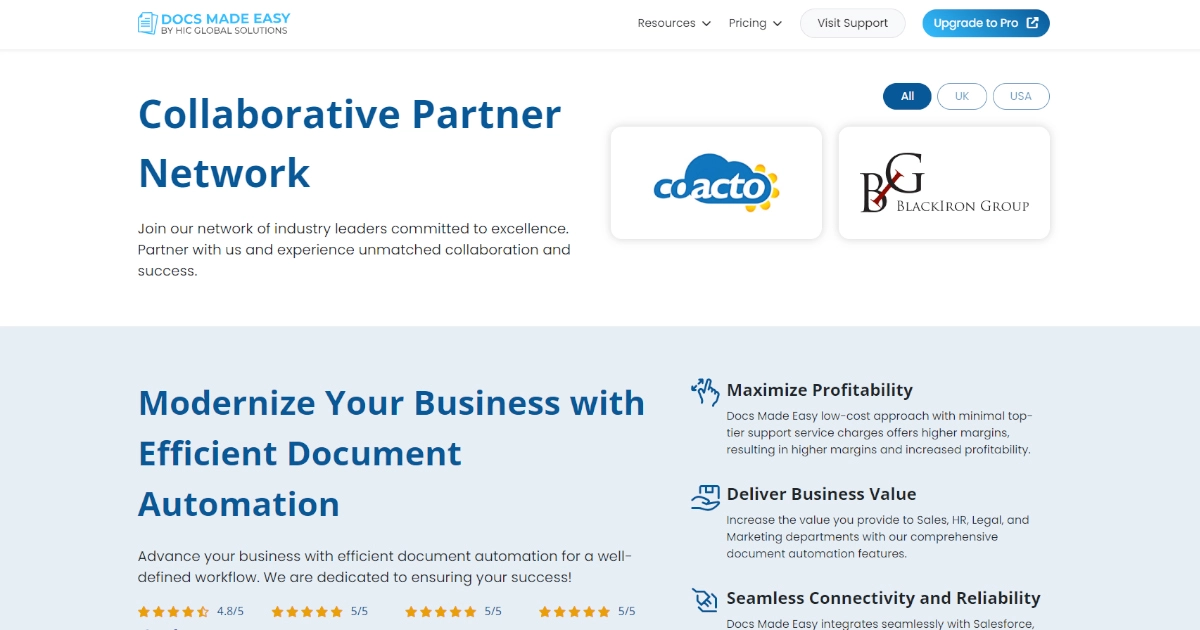This screenshot has width=1200, height=630.
Task: Expand the Resources dropdown
Action: tap(673, 22)
